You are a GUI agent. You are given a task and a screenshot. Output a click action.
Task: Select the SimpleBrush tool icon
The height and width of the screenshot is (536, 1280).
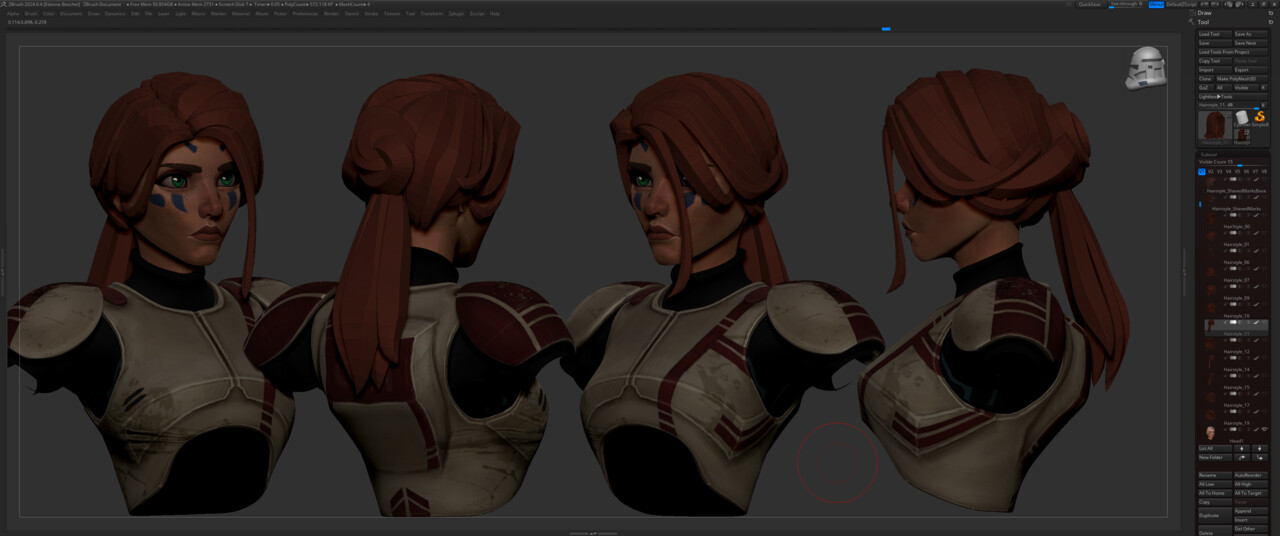[x=1260, y=118]
